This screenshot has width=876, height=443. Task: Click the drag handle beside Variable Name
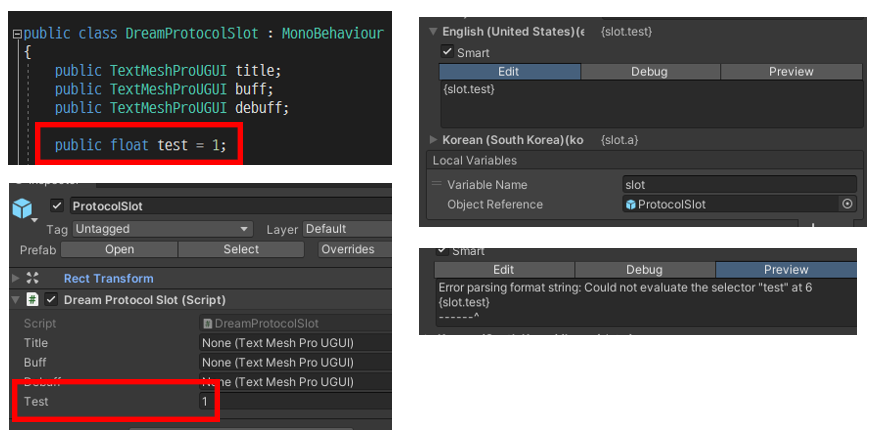click(x=436, y=184)
